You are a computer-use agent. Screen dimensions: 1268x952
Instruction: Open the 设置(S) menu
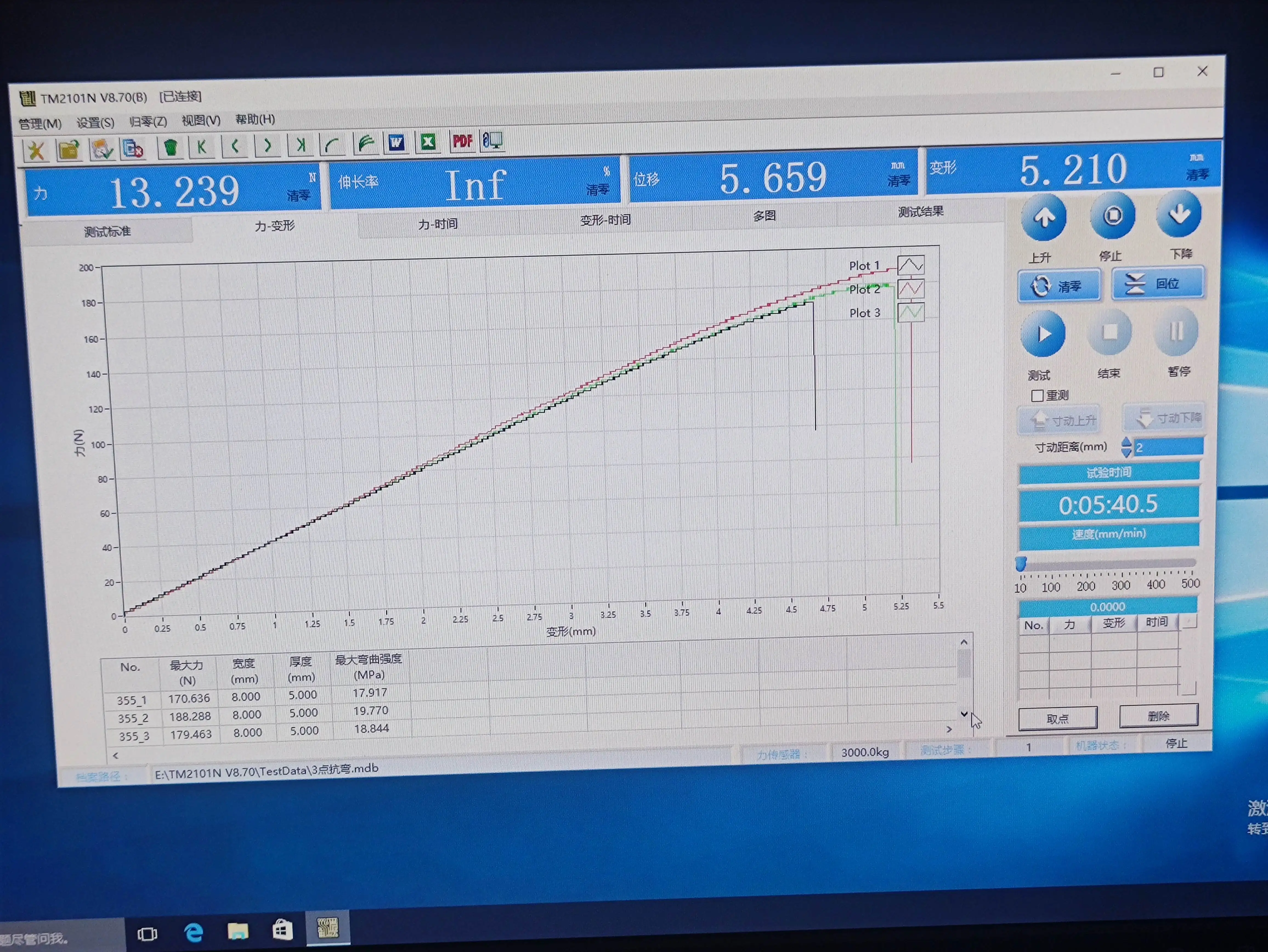(x=95, y=123)
